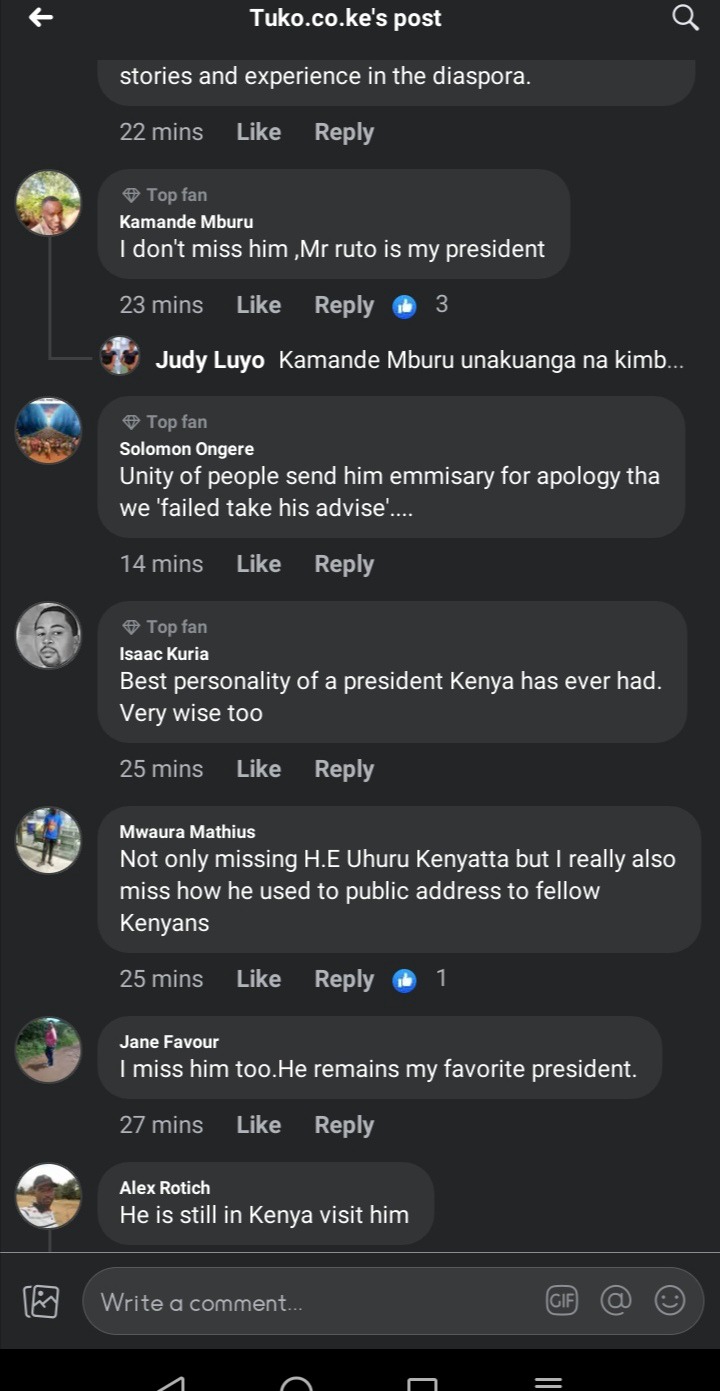This screenshot has height=1391, width=720.
Task: Tap the back arrow icon
Action: 41,18
